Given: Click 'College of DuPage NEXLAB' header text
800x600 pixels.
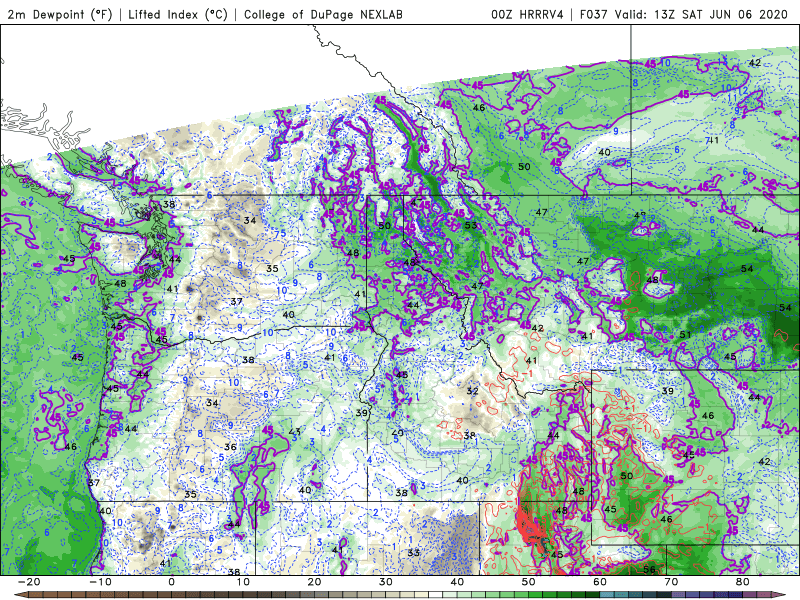Looking at the screenshot, I should tap(323, 14).
